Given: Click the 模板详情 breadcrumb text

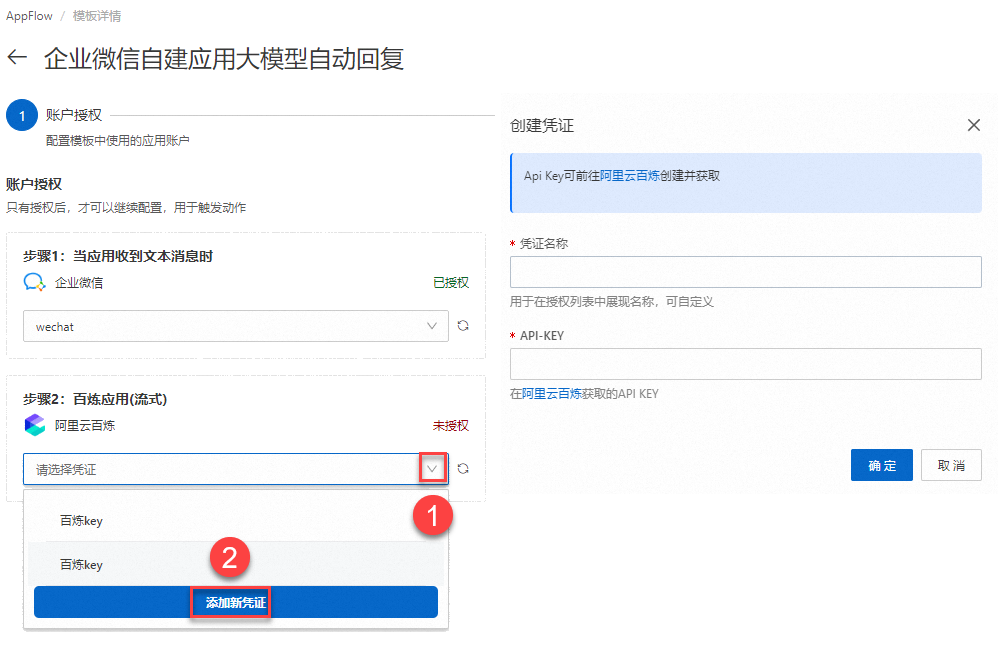Looking at the screenshot, I should pos(97,16).
